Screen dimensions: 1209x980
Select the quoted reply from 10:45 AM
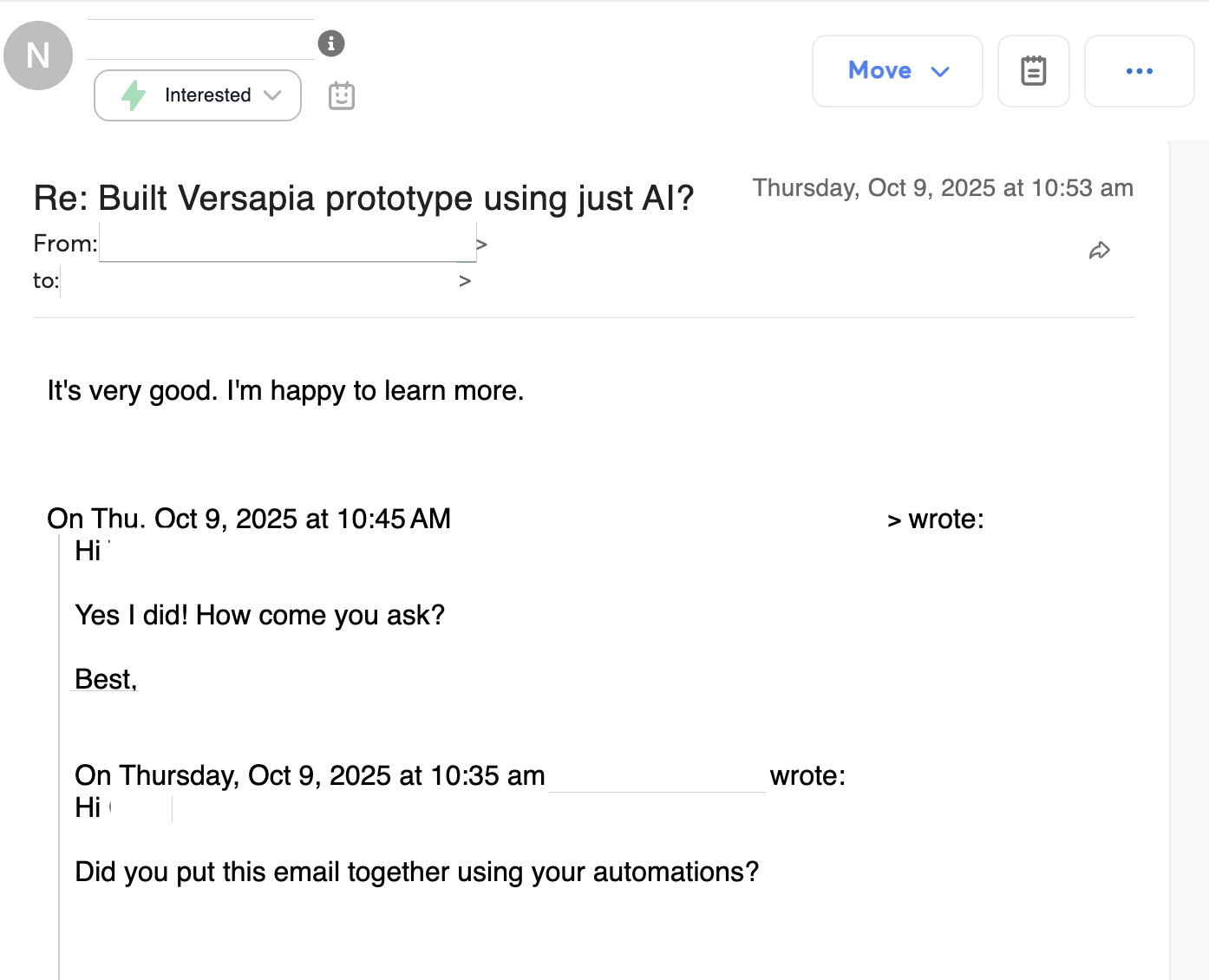point(250,518)
